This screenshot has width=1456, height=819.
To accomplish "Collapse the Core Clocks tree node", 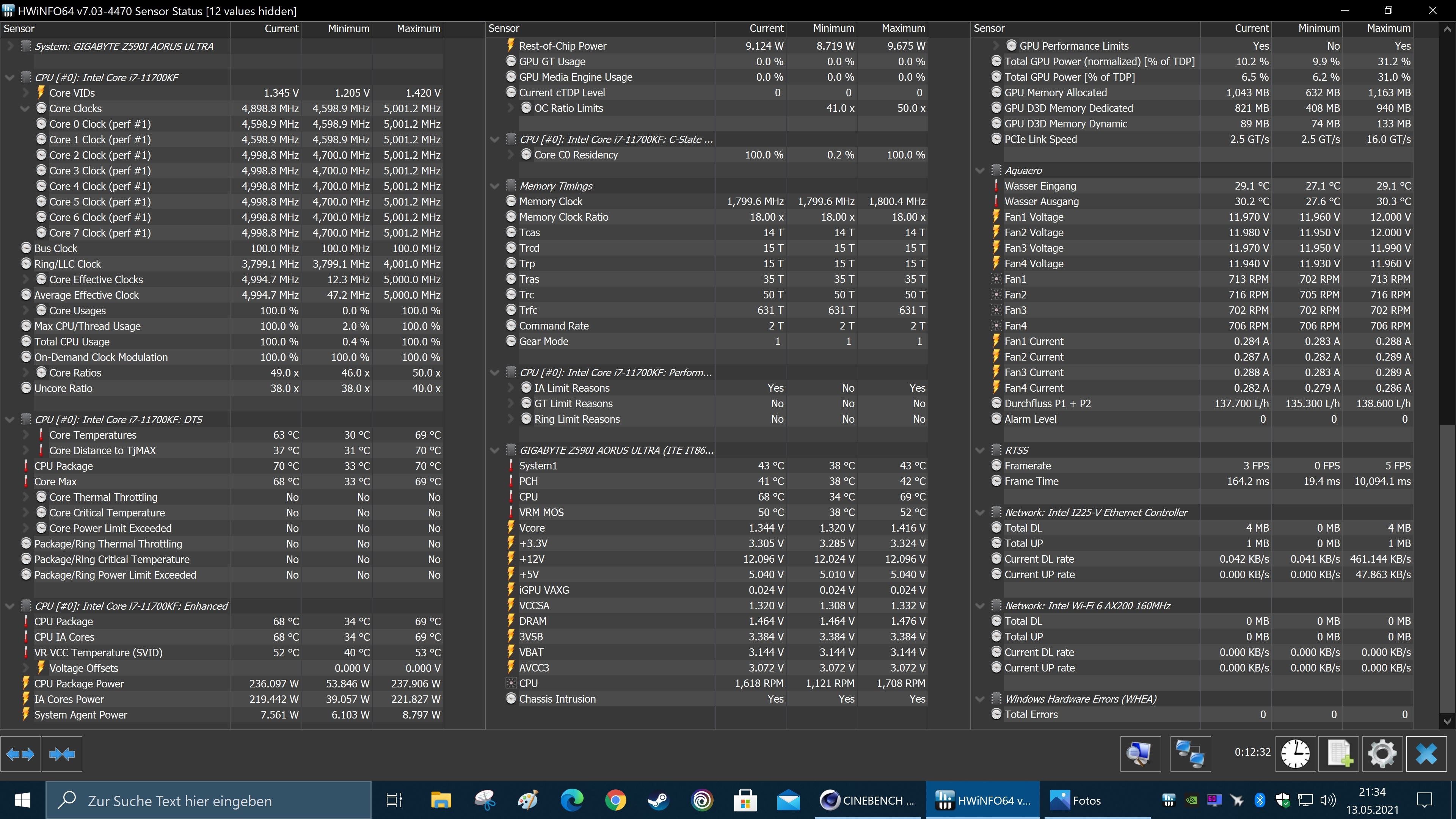I will (x=24, y=108).
